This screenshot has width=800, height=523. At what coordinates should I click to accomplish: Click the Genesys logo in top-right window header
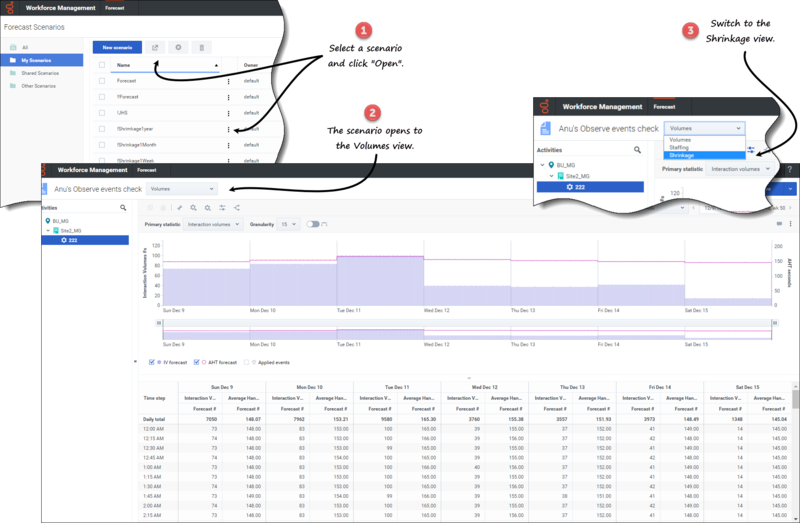point(546,106)
